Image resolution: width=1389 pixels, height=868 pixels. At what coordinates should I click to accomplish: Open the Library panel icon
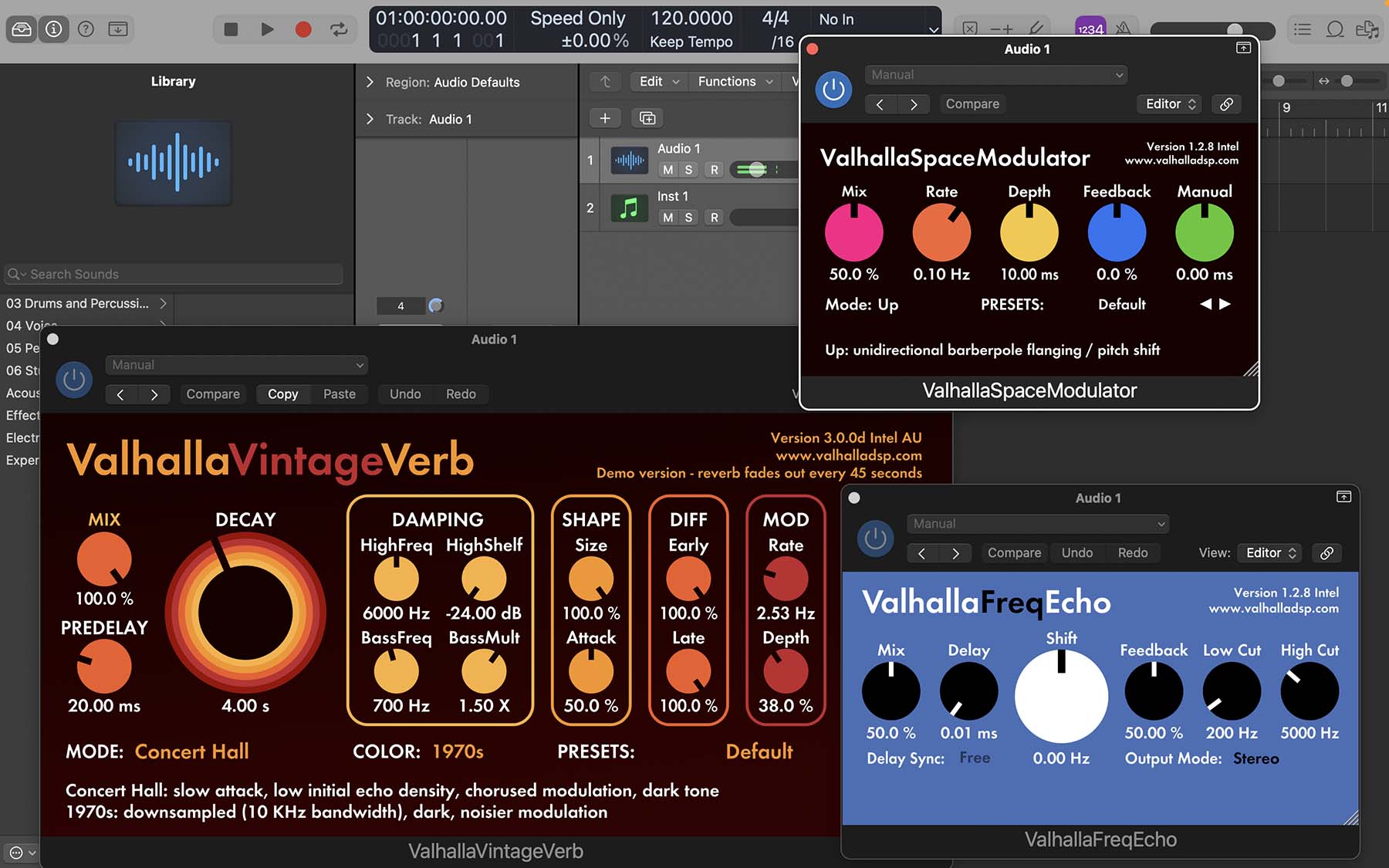point(22,29)
